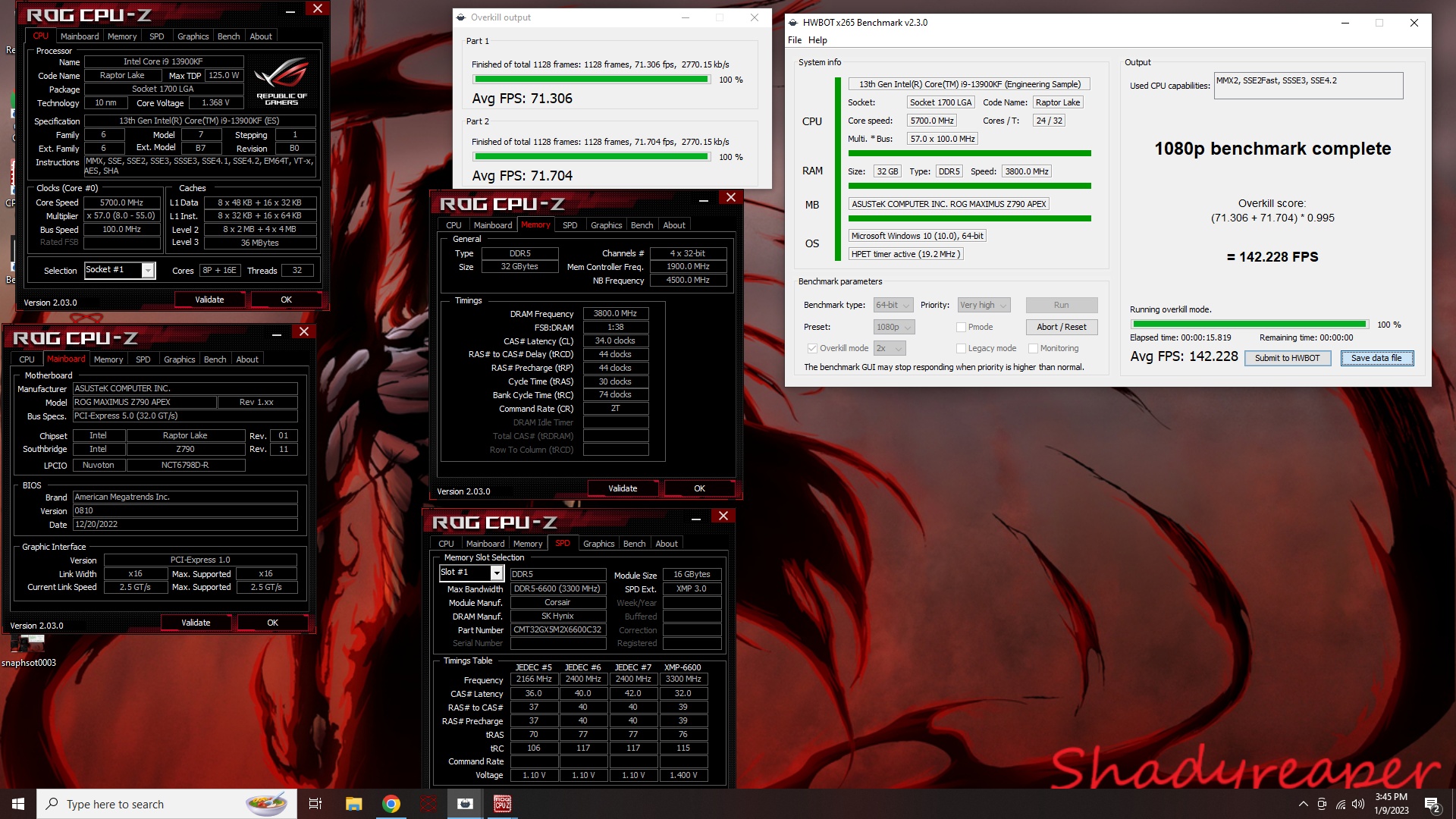Close the HWBOT x265 Benchmark window
The image size is (1456, 819).
pyautogui.click(x=1414, y=23)
